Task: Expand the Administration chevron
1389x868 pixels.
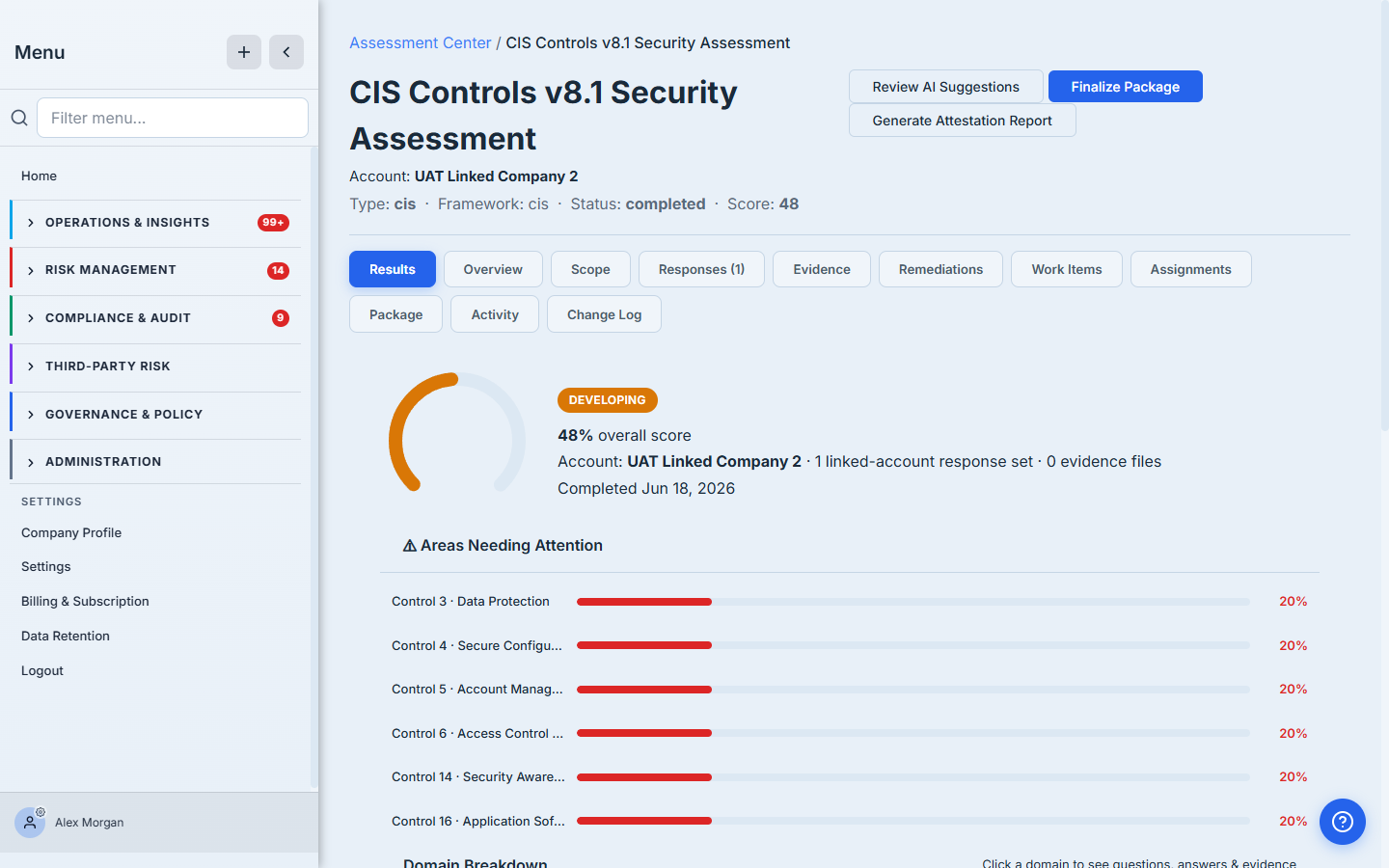Action: click(x=31, y=462)
